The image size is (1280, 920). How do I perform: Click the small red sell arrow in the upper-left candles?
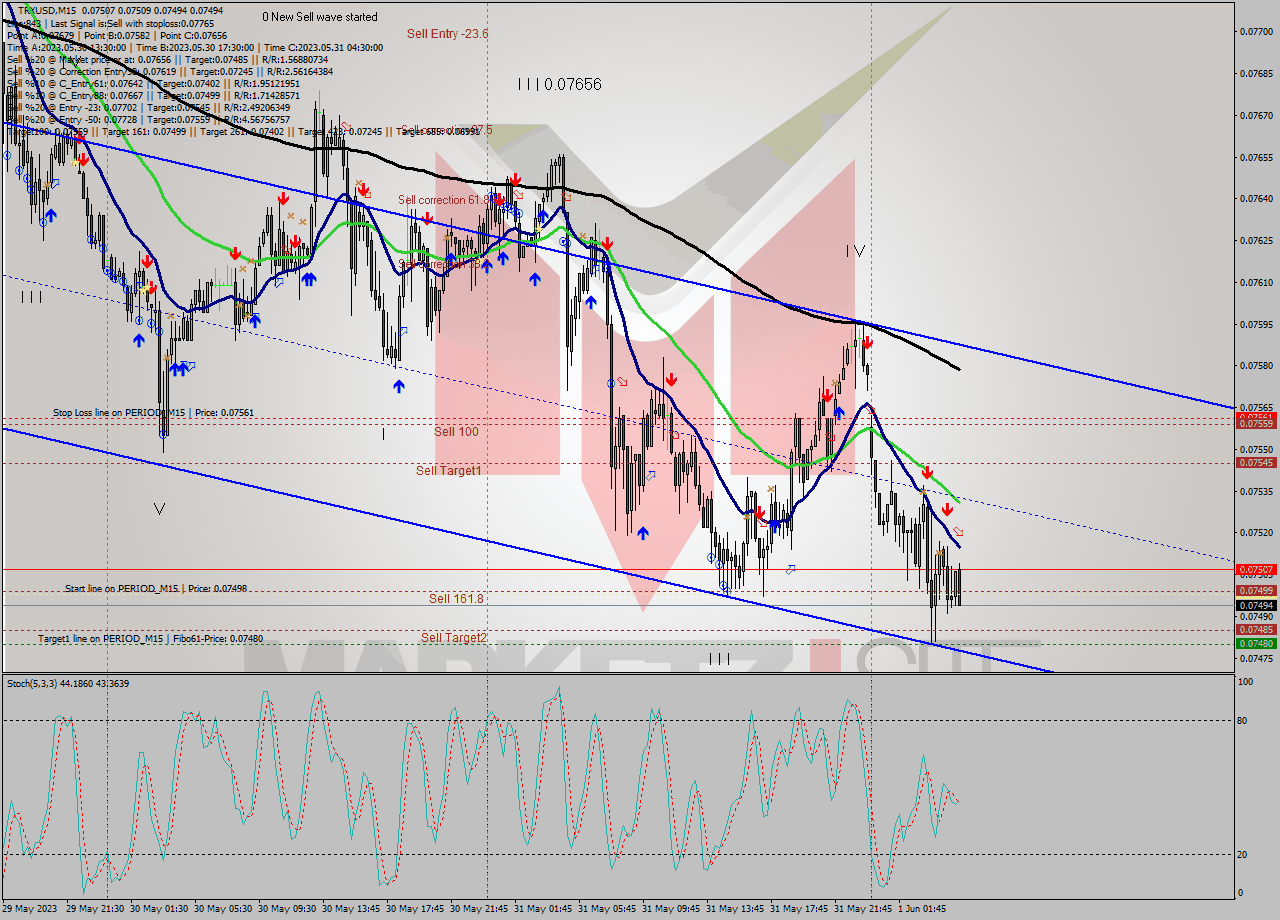point(82,157)
